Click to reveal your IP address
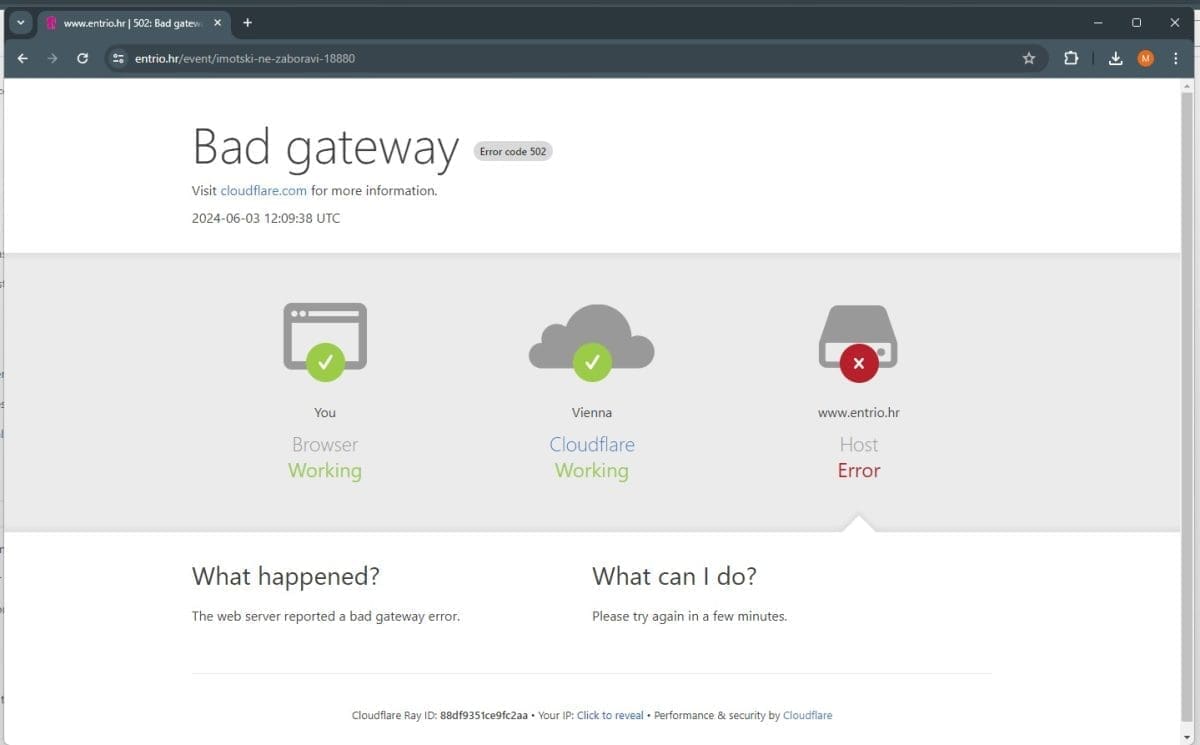Viewport: 1200px width, 745px height. click(610, 715)
